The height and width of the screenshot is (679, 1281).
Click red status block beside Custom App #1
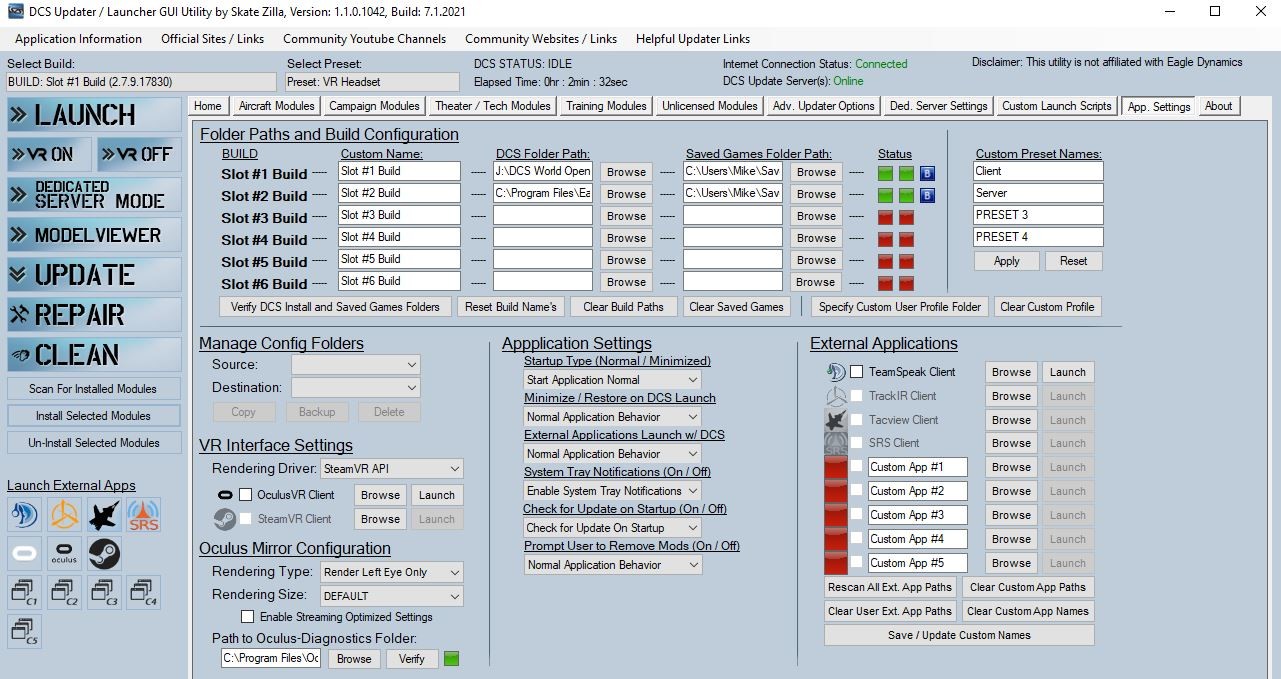[836, 467]
